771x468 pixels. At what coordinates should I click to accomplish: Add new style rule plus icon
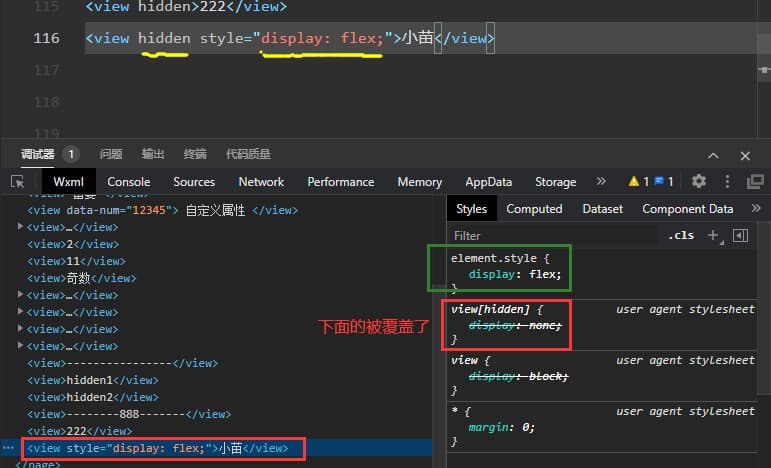713,236
